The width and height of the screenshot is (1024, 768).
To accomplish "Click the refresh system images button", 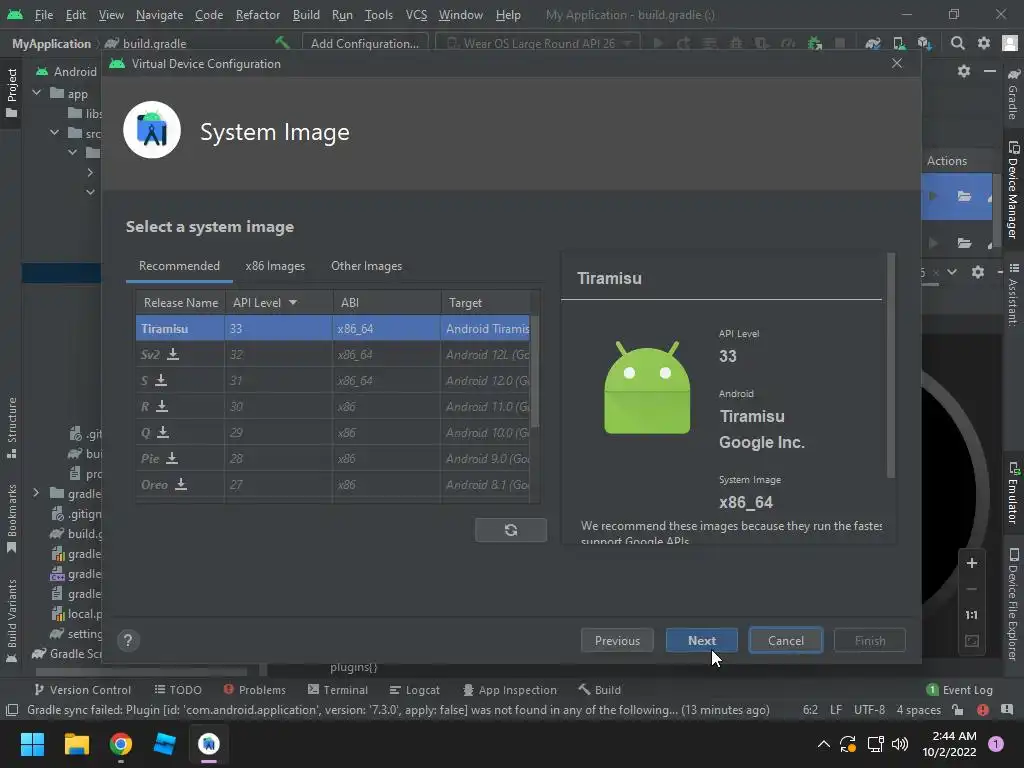I will [x=511, y=530].
